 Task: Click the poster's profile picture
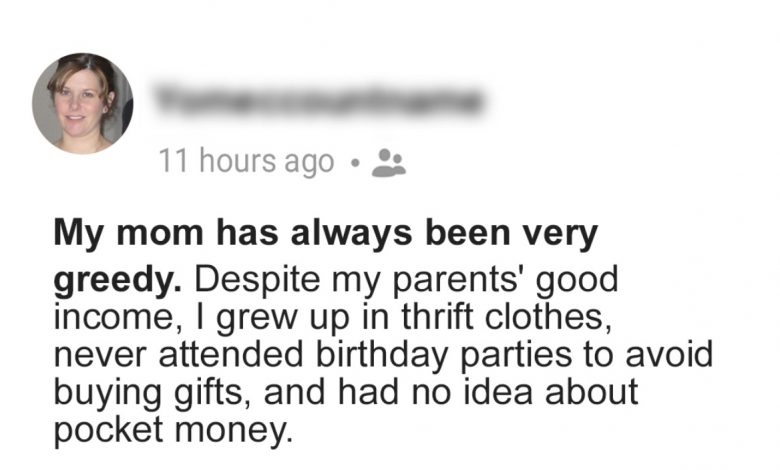point(82,103)
